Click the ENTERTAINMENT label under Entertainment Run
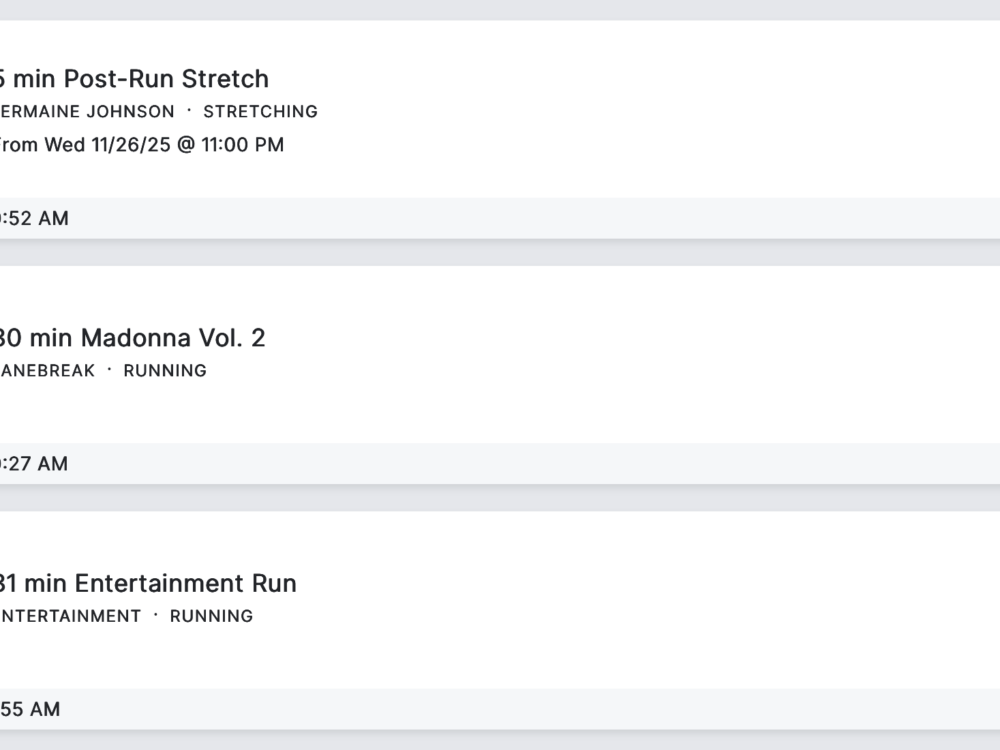The image size is (1000, 750). (x=70, y=616)
